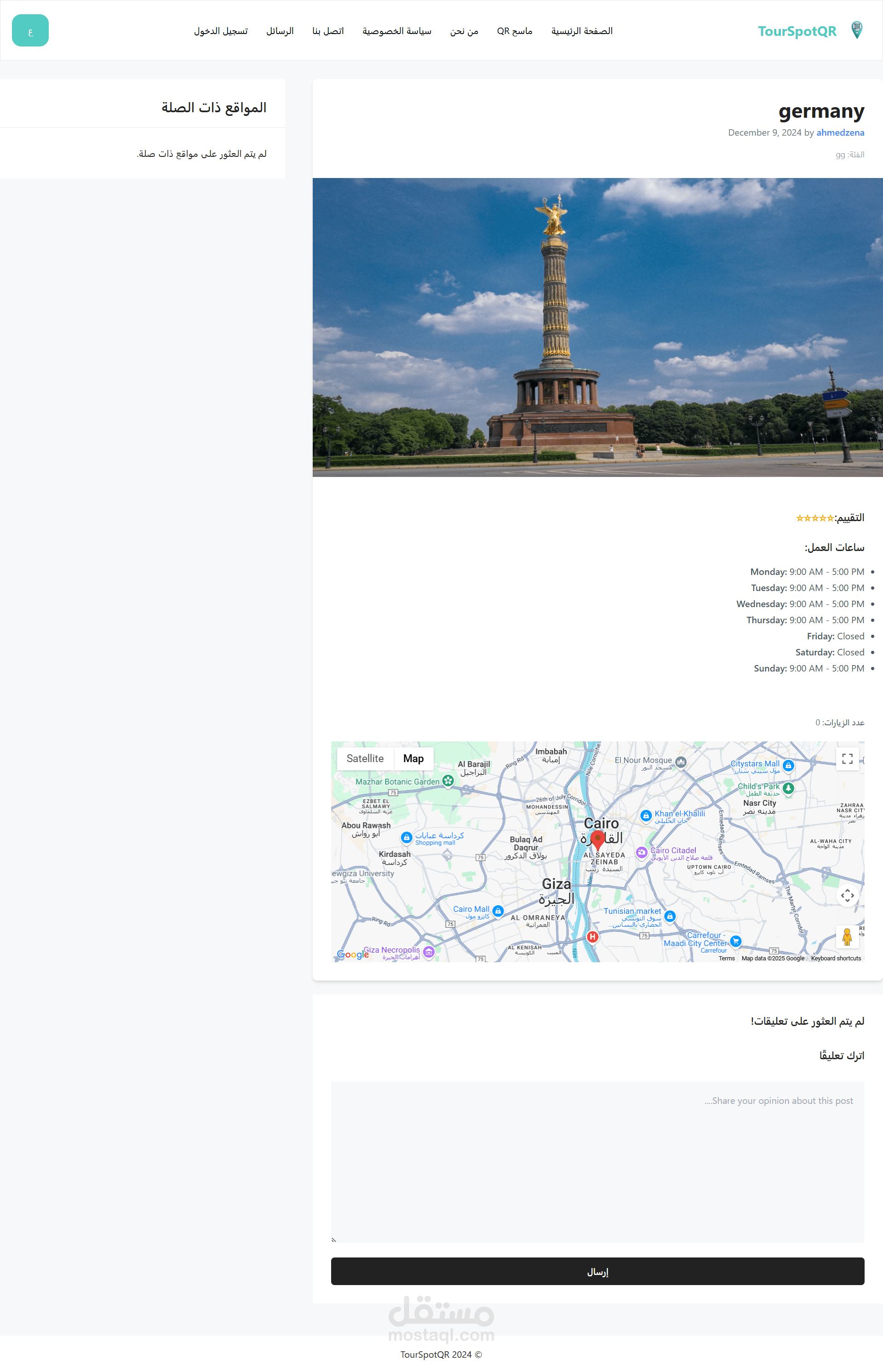Open the ماسح QR scanner page
This screenshot has height=1372, width=883.
click(514, 31)
